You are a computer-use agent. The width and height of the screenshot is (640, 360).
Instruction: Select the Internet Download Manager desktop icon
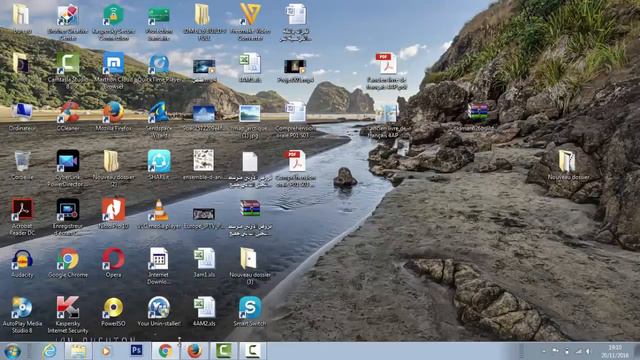pyautogui.click(x=159, y=259)
